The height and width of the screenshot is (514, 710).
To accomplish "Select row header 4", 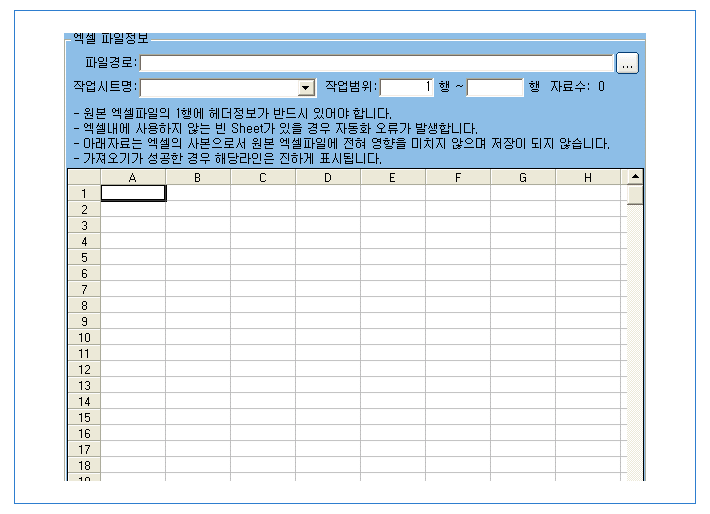I will click(x=84, y=241).
